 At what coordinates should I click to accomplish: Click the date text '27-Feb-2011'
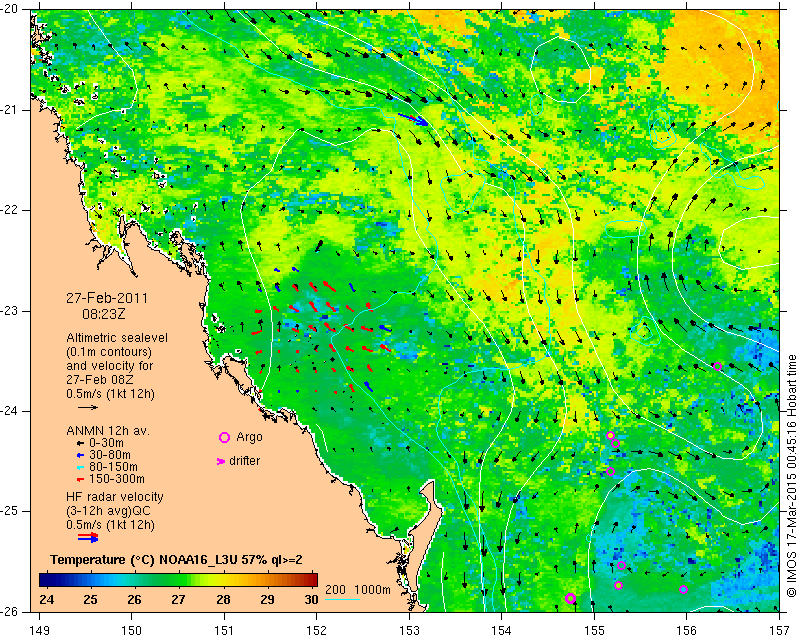coord(107,298)
